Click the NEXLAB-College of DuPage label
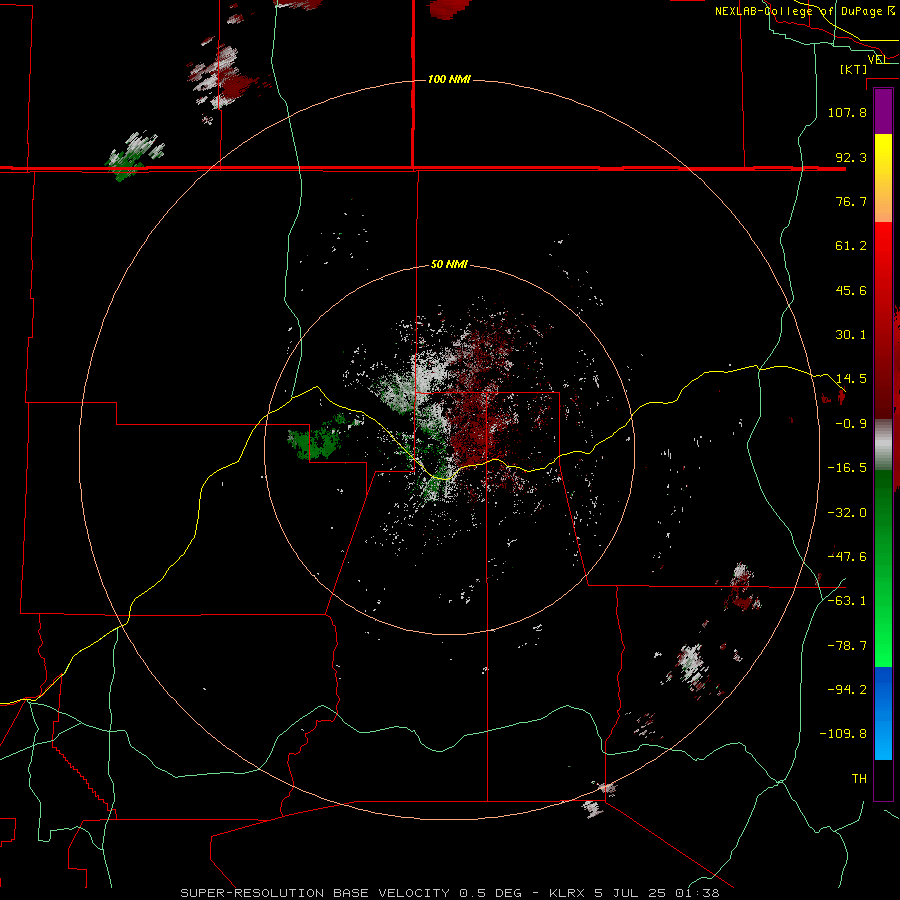The image size is (900, 900). click(798, 11)
